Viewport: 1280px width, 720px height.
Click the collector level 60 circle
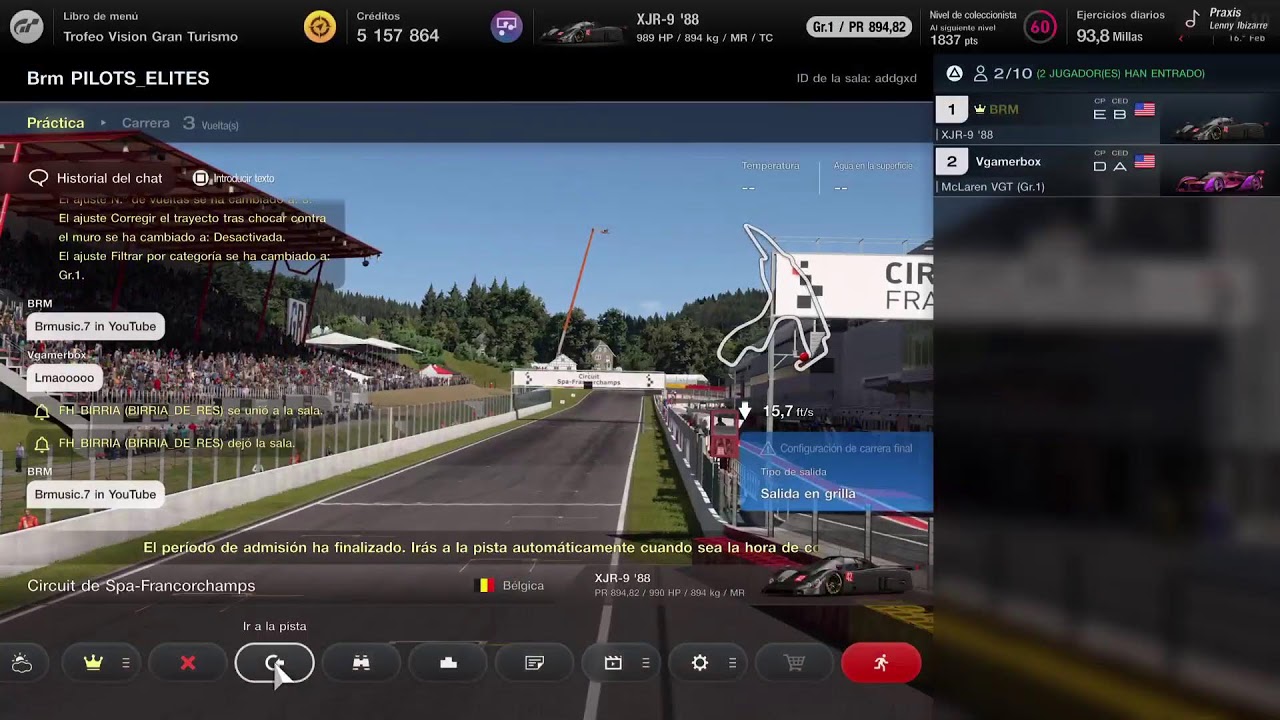pyautogui.click(x=1041, y=27)
